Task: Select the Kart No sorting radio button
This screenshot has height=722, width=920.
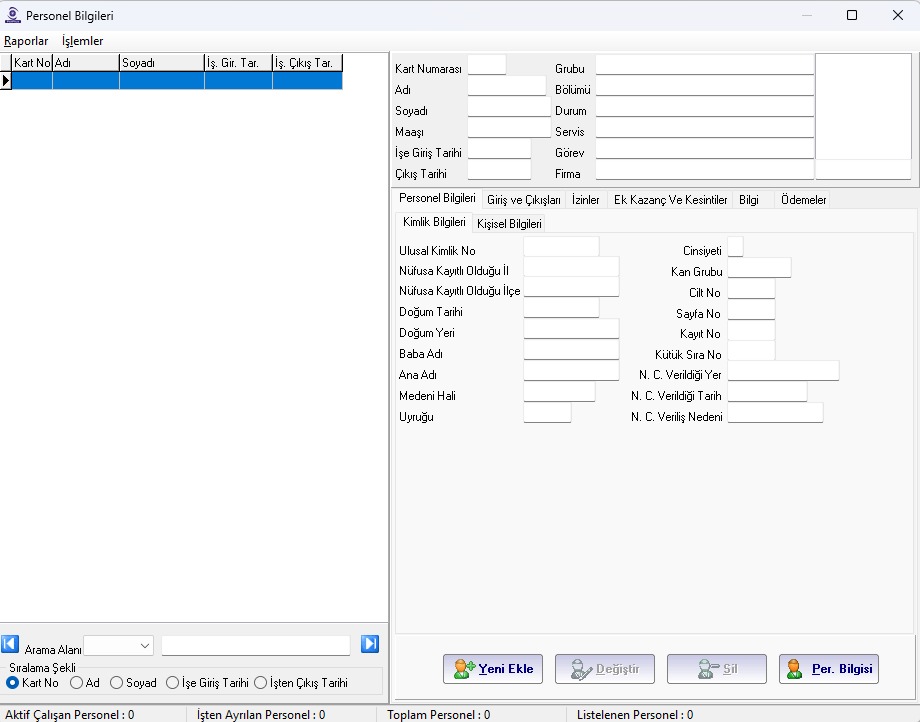Action: click(x=13, y=683)
